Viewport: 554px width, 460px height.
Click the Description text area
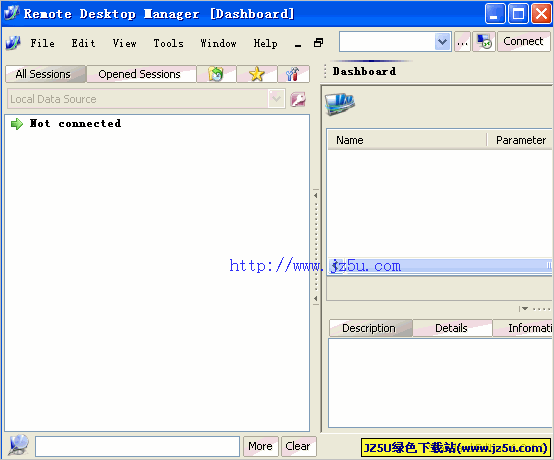(x=440, y=383)
